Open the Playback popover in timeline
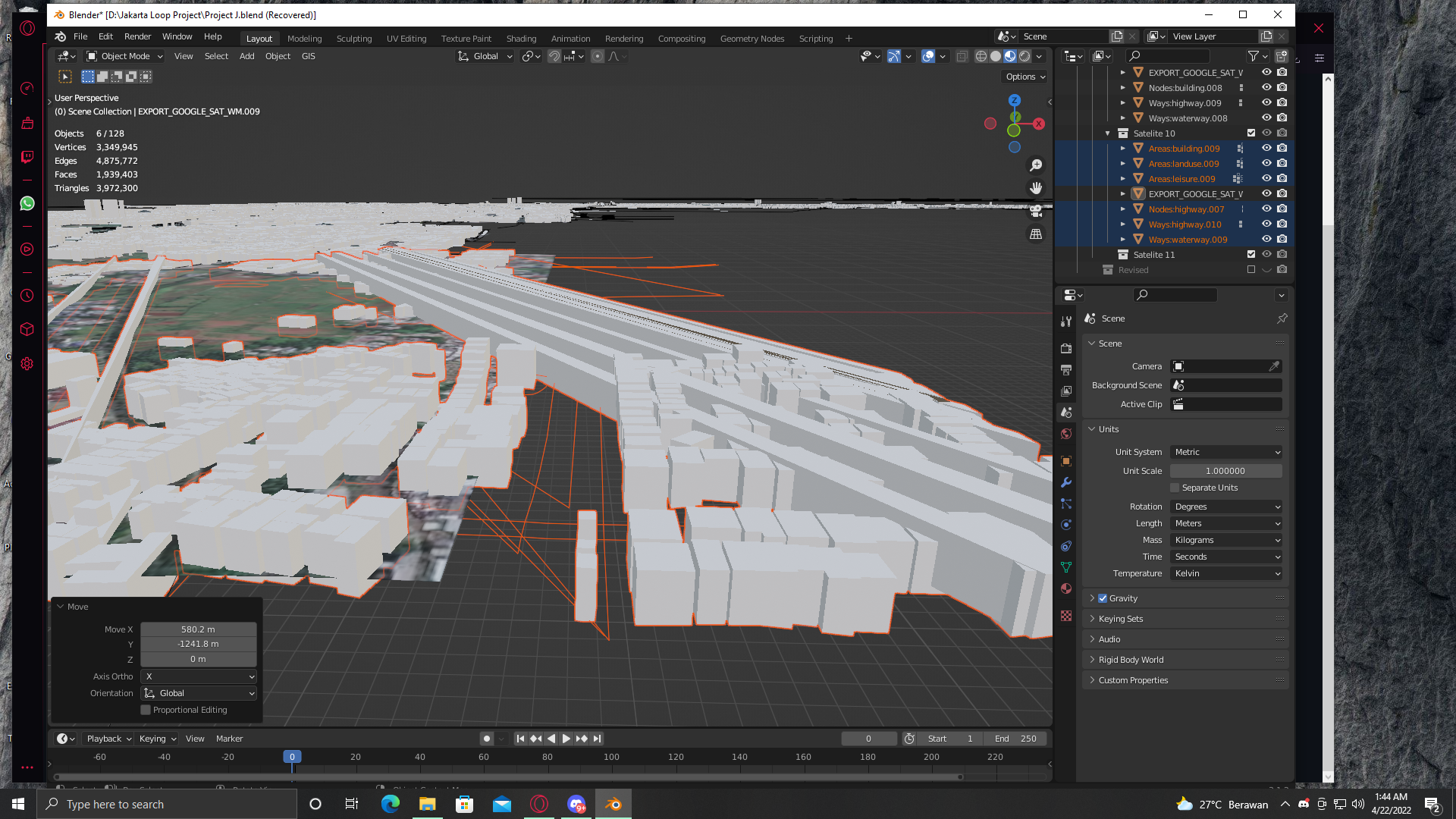The image size is (1456, 819). (108, 739)
